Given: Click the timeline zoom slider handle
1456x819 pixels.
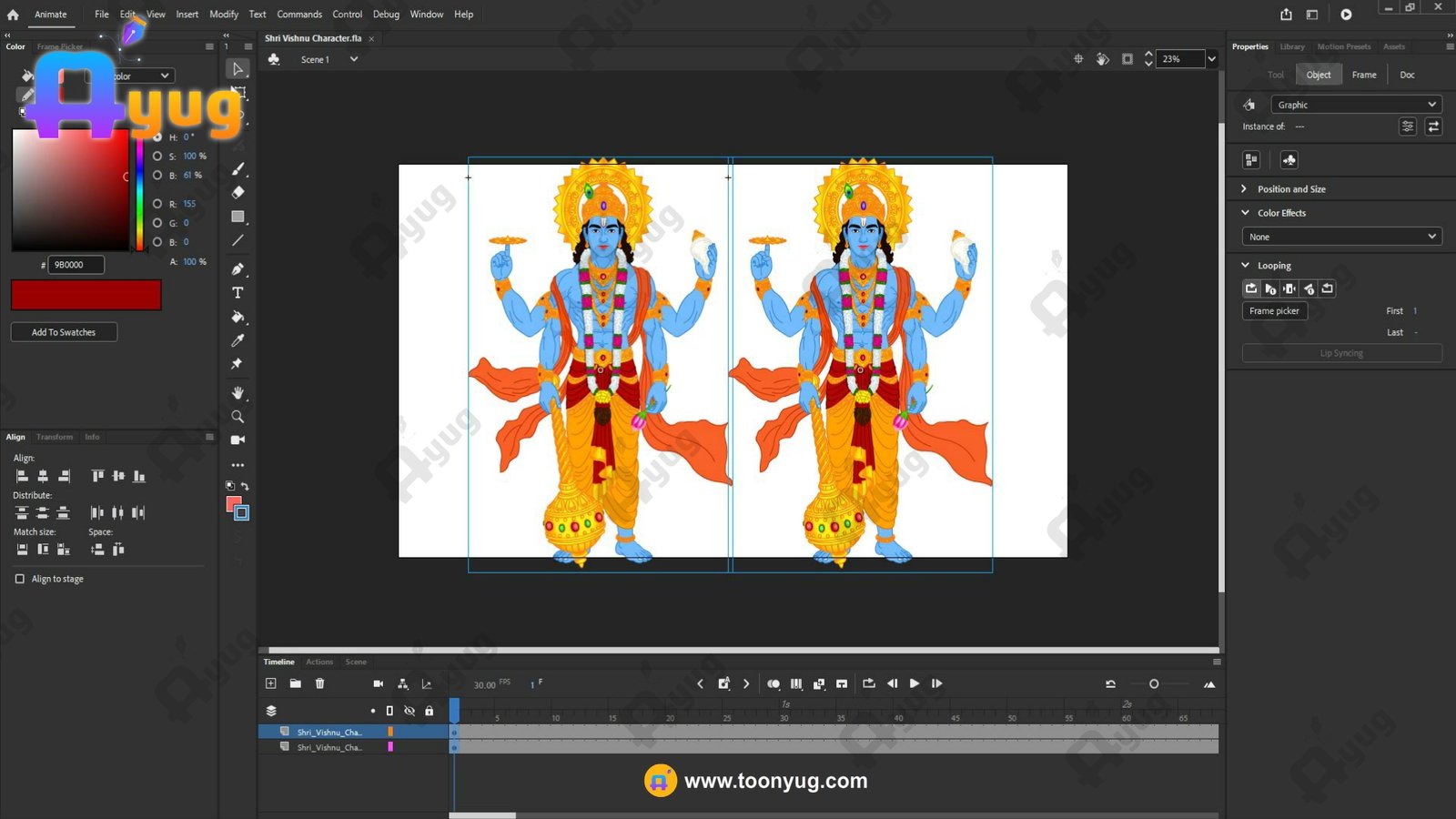Looking at the screenshot, I should (x=1154, y=684).
